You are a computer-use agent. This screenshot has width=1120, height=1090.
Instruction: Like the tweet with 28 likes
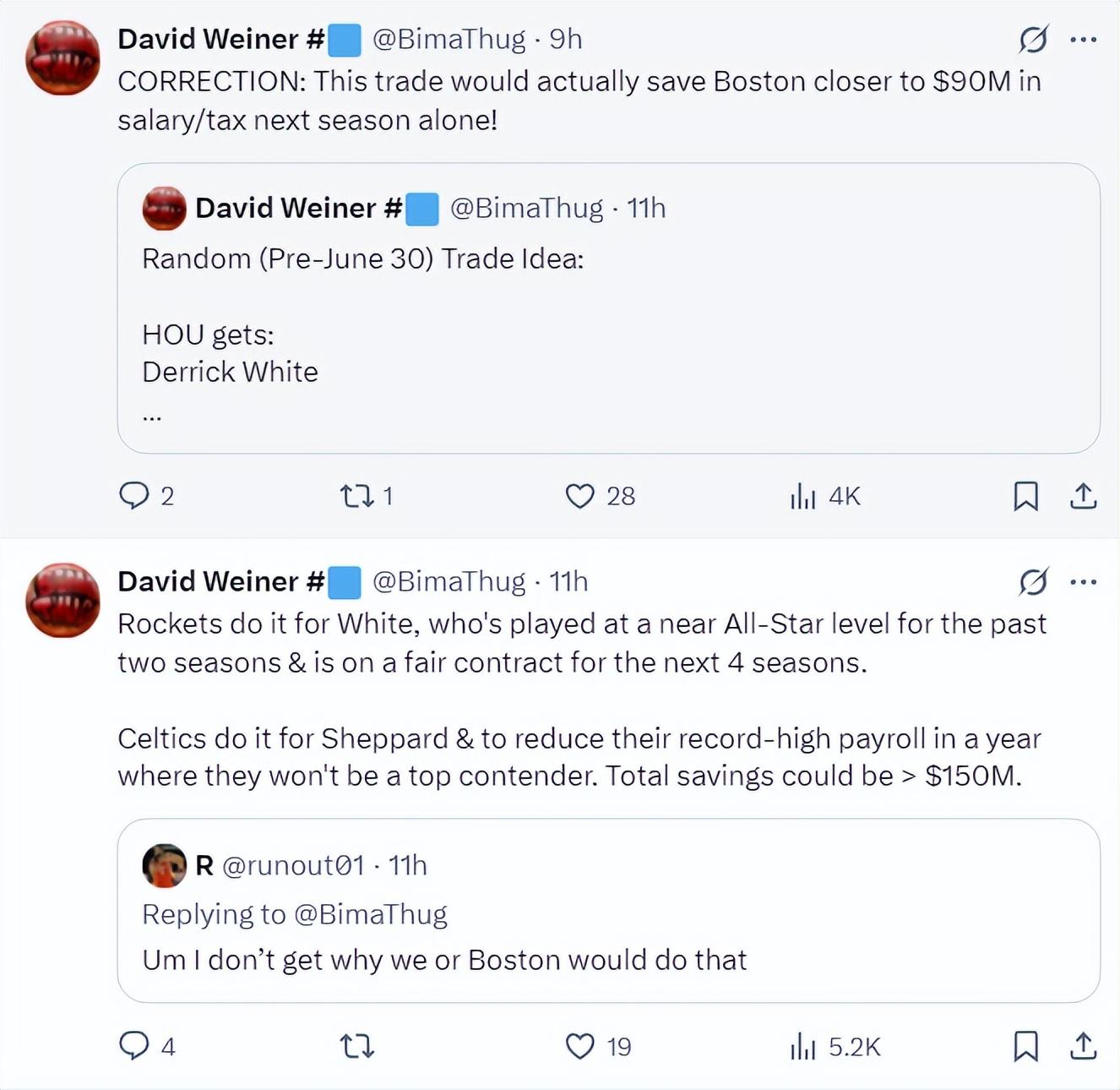pos(579,496)
